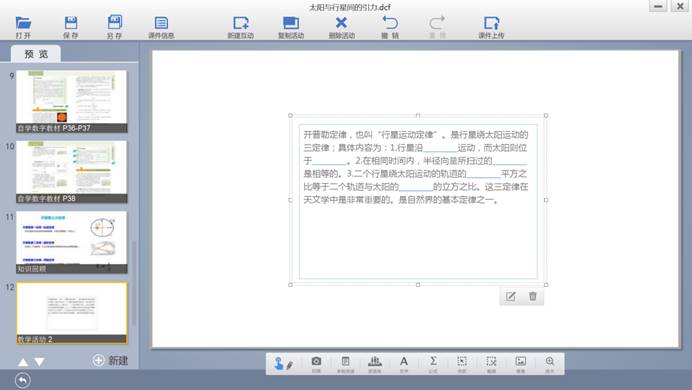Upload the courseware with 课件上传
692x390 pixels.
[x=491, y=27]
